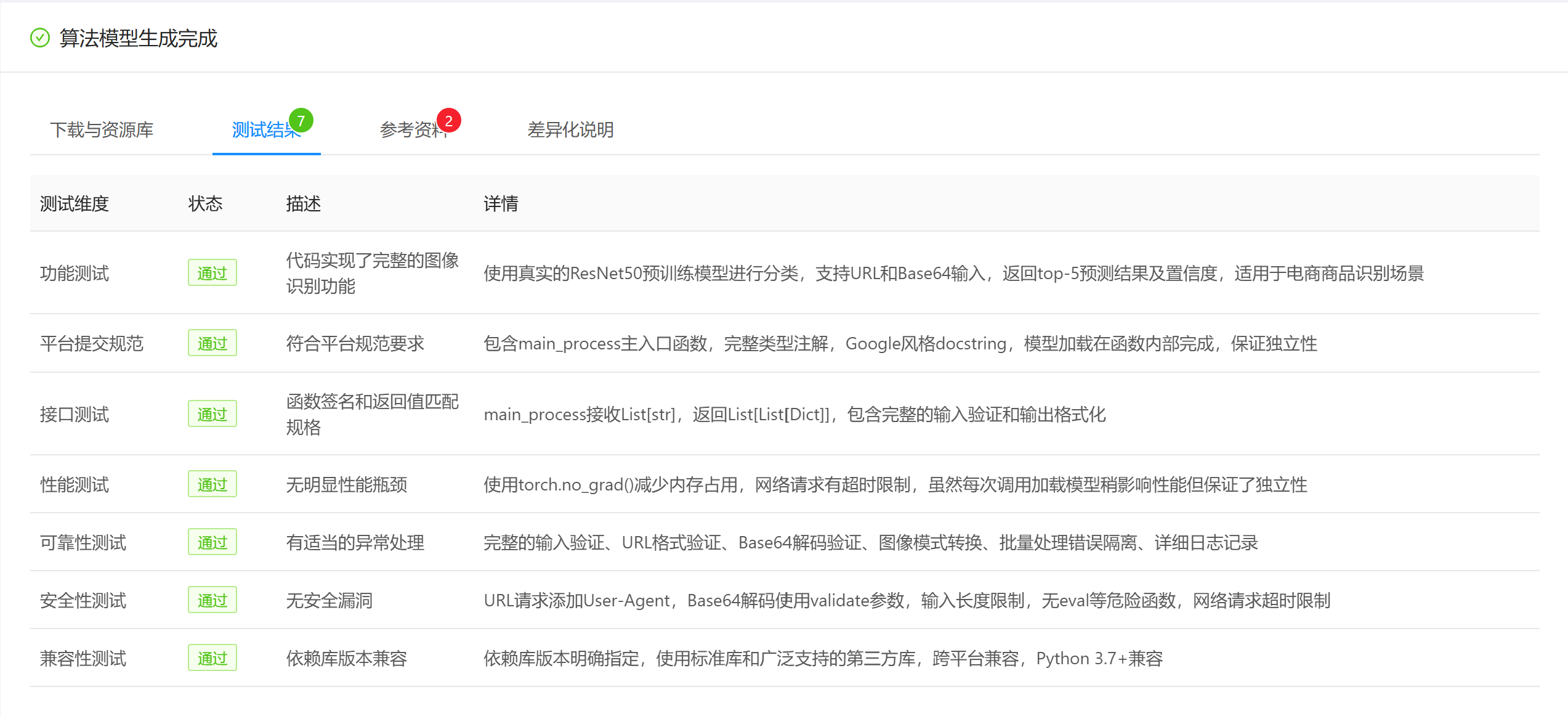Click description 代码实现了完整的图像识别功能
The image size is (1568, 716).
click(x=373, y=273)
